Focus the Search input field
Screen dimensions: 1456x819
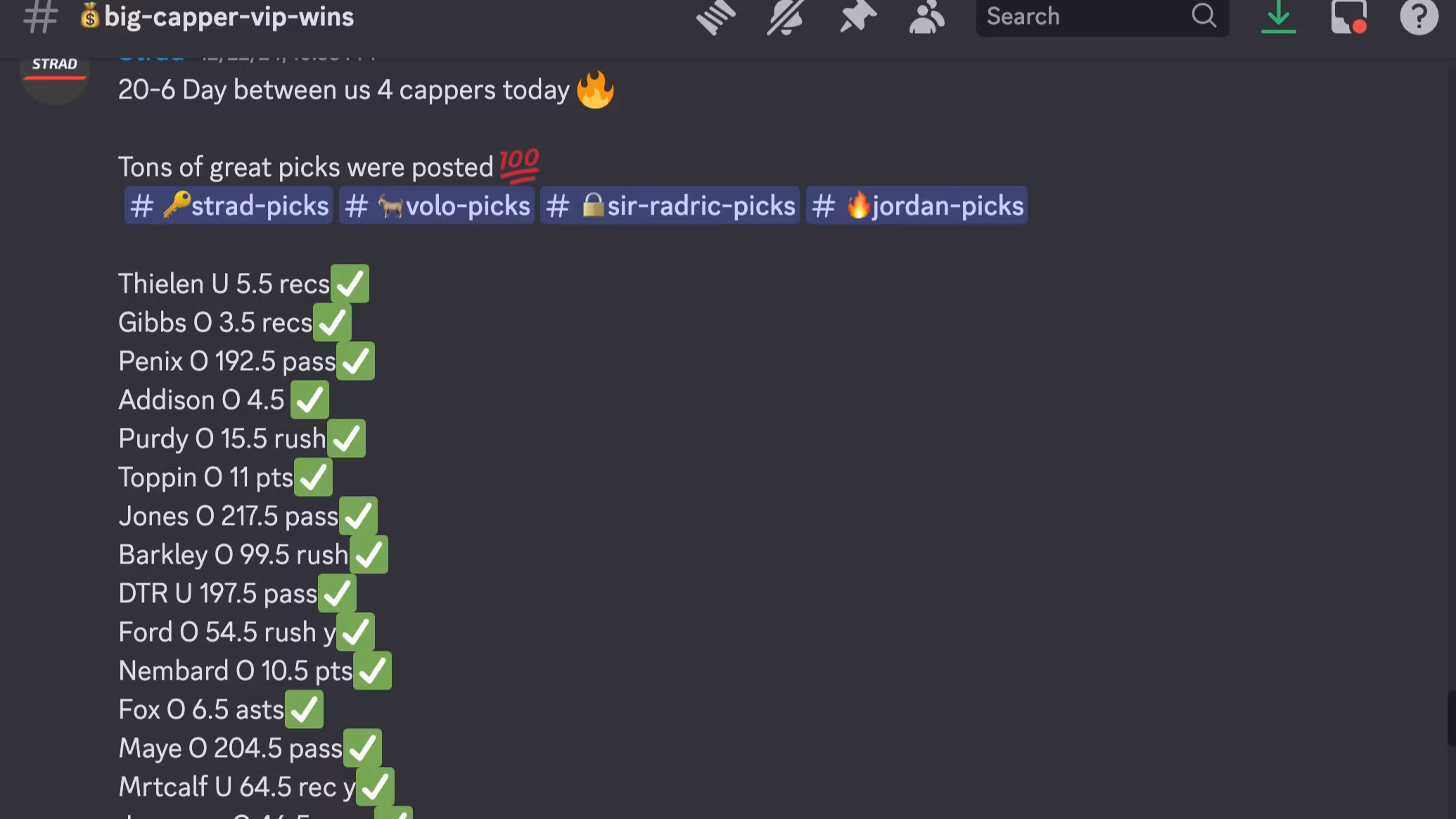click(1102, 17)
